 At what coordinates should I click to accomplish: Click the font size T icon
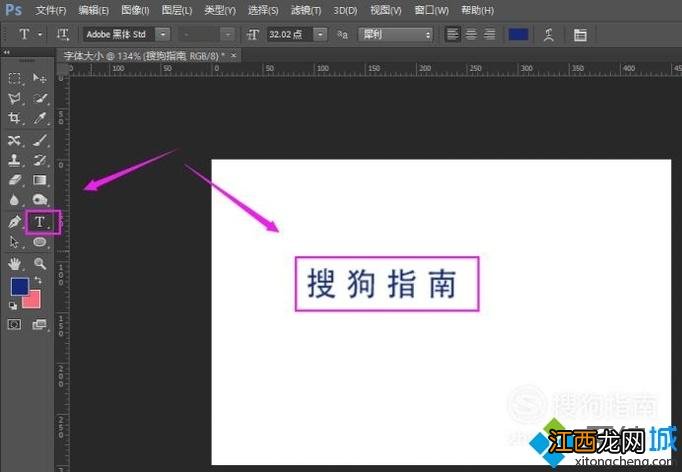[253, 34]
